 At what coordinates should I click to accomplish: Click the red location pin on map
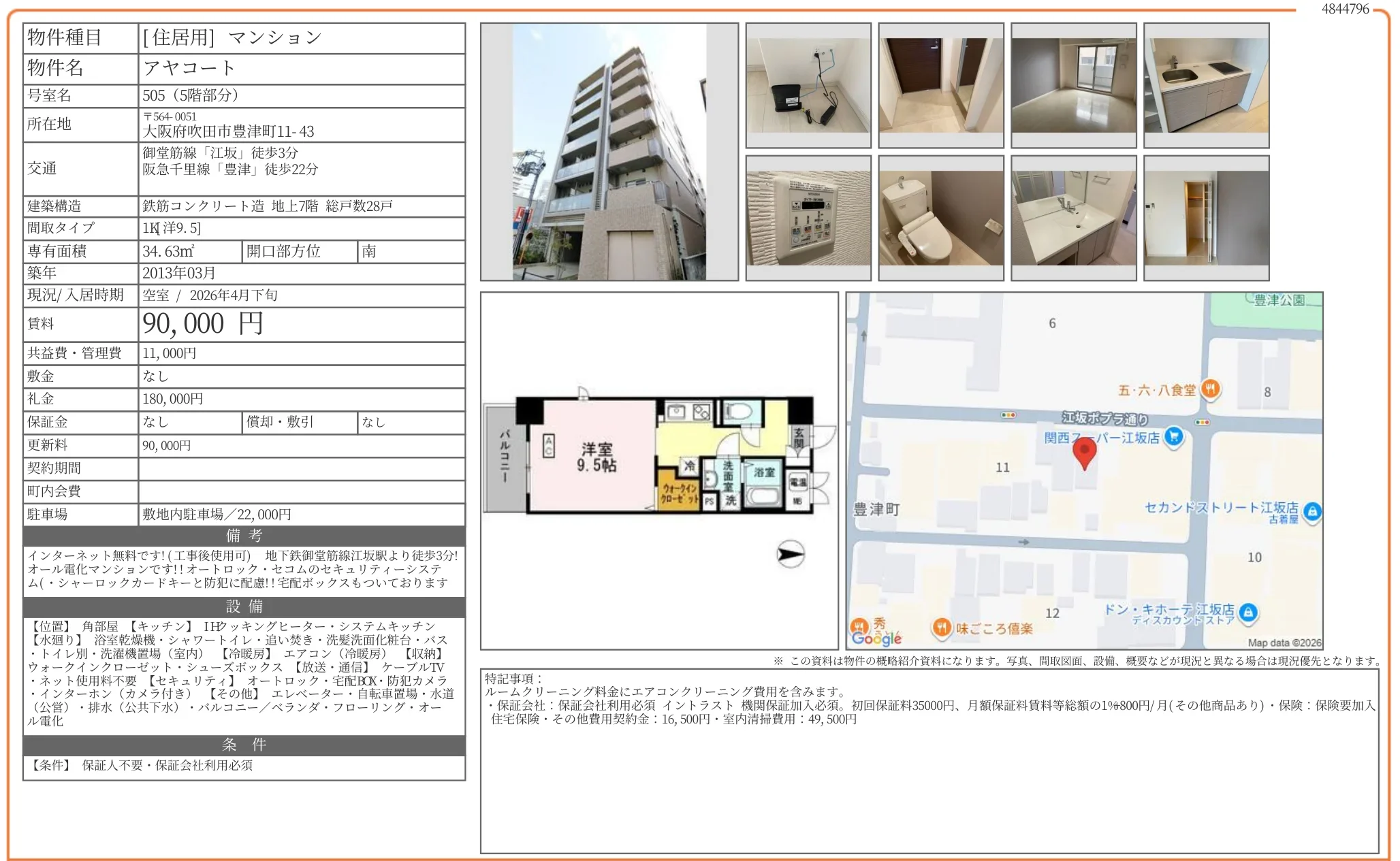(1084, 452)
